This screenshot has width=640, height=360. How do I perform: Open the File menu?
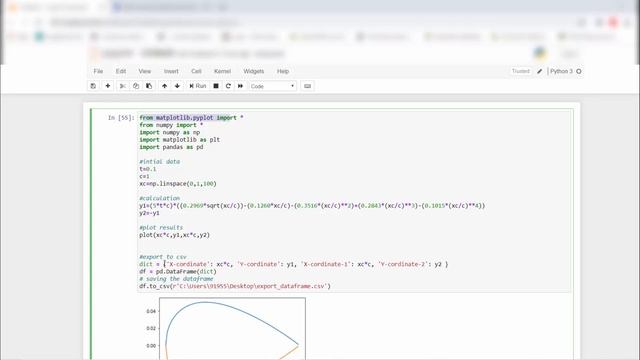[98, 71]
